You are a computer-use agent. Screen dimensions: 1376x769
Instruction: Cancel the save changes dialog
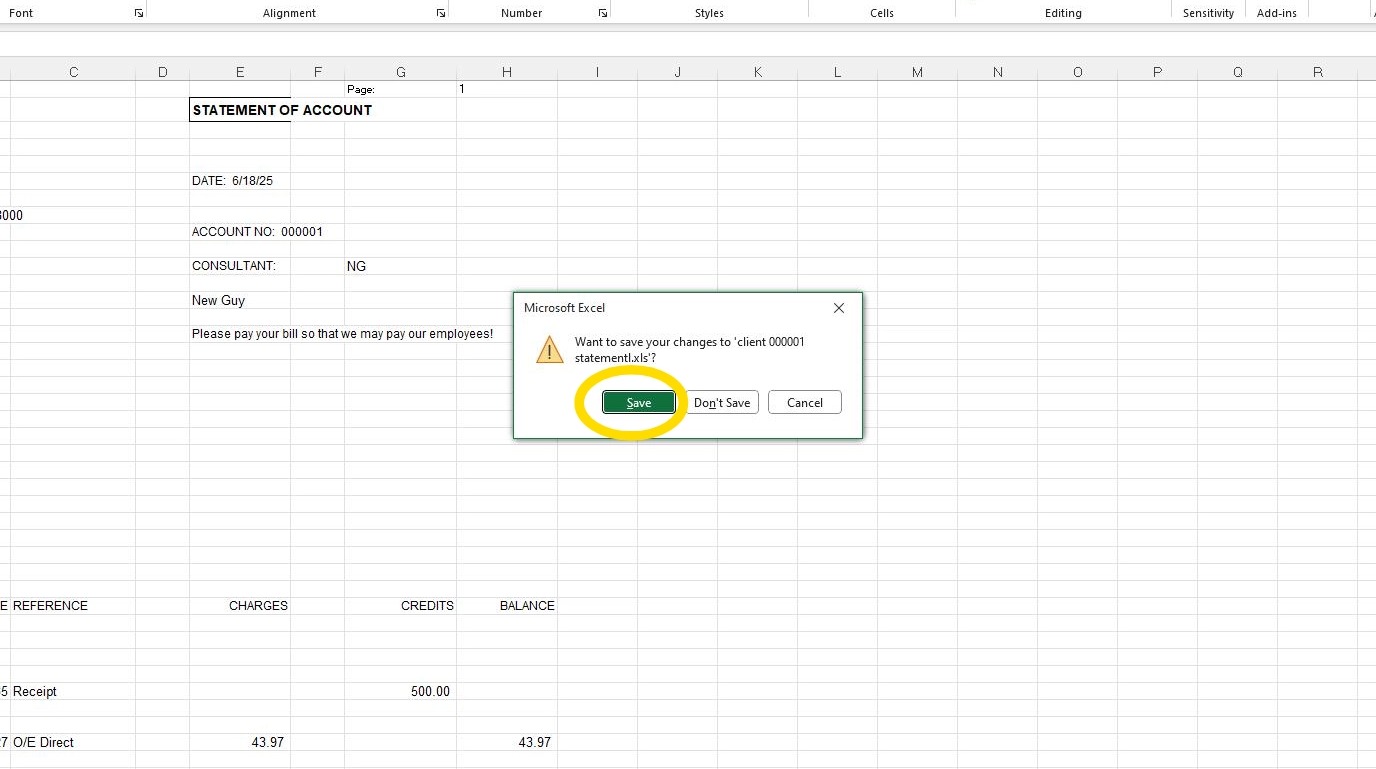805,402
